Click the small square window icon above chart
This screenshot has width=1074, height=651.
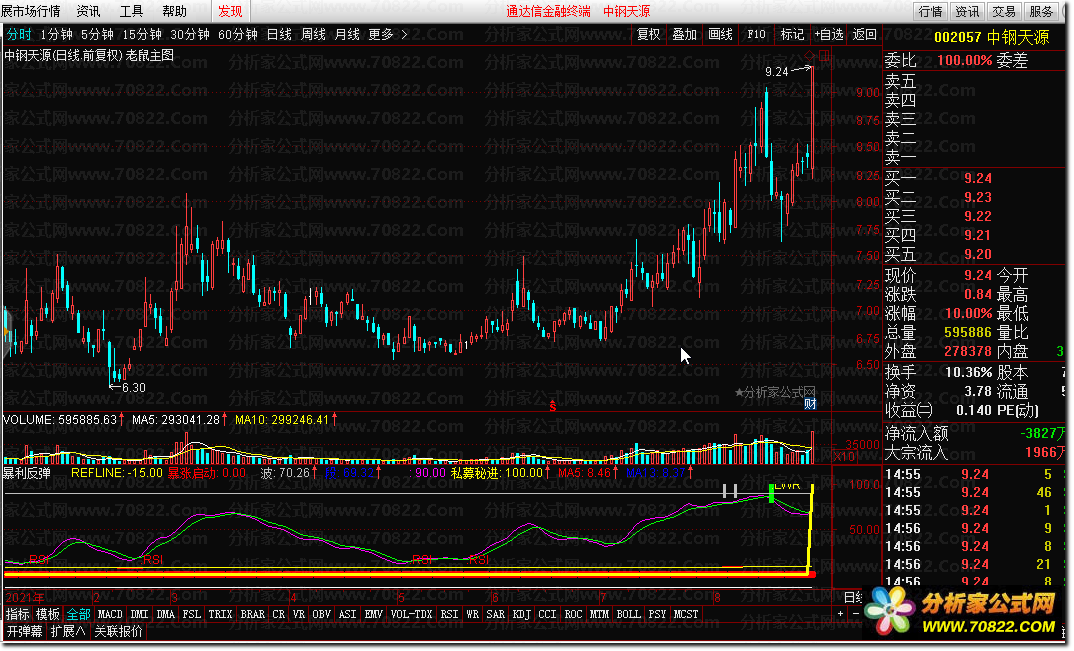[x=824, y=56]
